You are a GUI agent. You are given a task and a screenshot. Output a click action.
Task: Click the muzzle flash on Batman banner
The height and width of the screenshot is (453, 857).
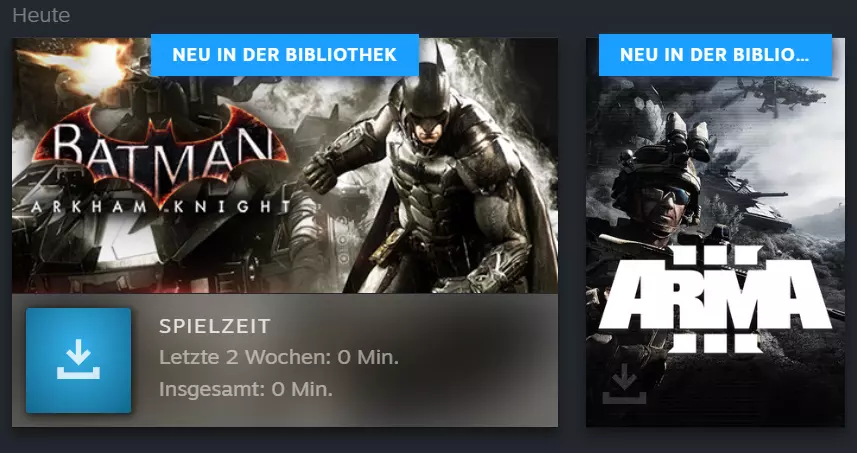pos(79,67)
